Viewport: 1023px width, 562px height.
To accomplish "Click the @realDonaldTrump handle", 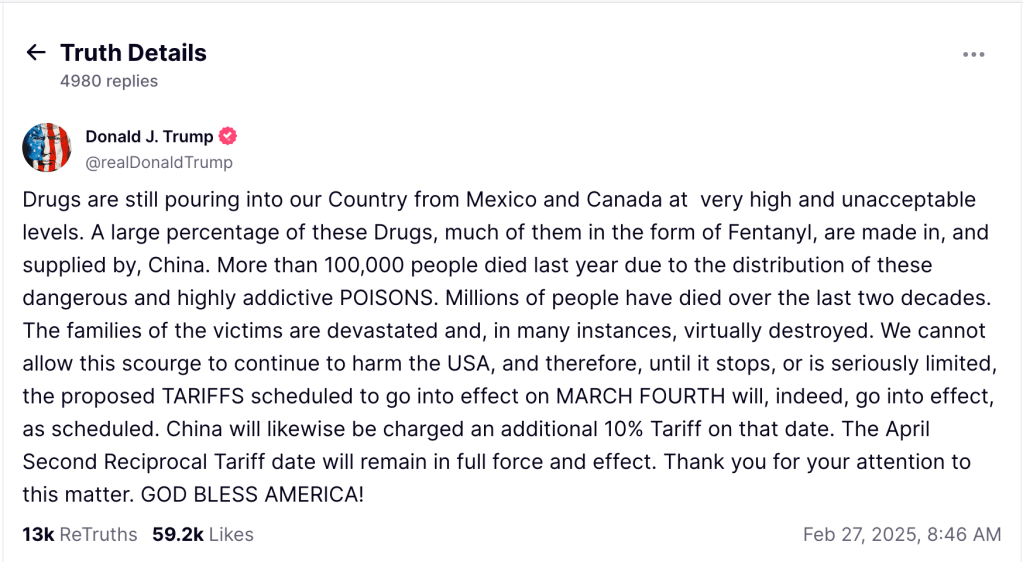I will point(158,162).
